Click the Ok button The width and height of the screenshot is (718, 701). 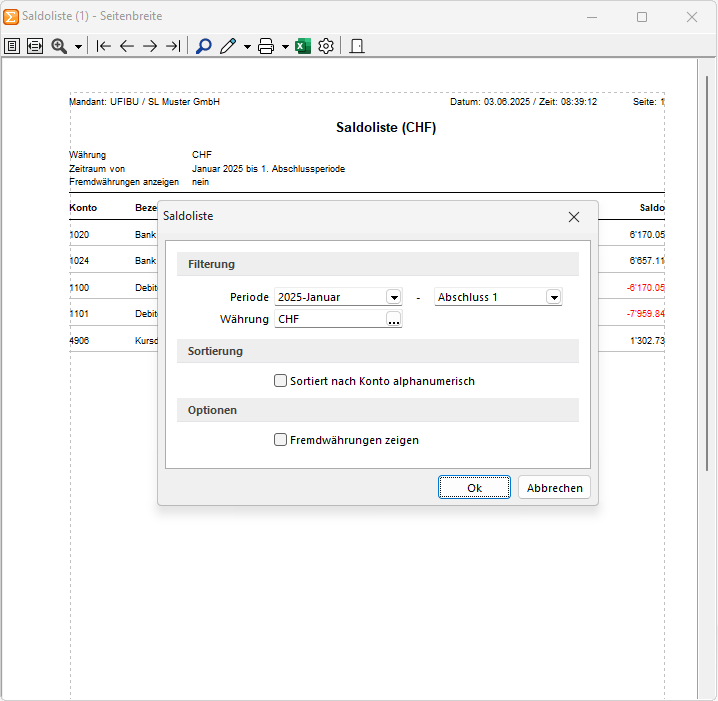point(474,488)
